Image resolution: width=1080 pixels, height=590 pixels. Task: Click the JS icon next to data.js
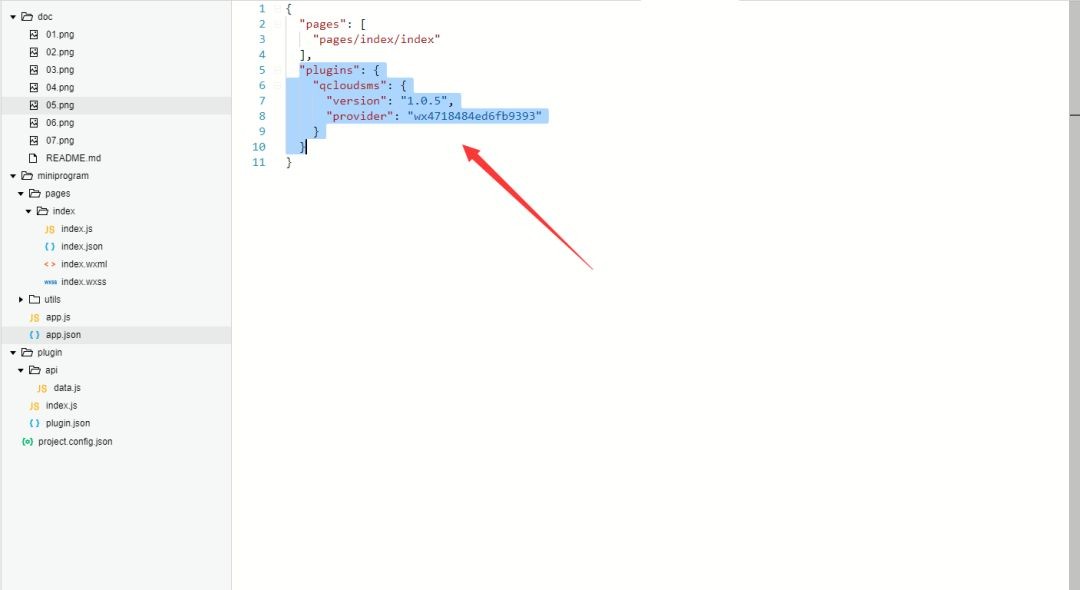[x=42, y=388]
